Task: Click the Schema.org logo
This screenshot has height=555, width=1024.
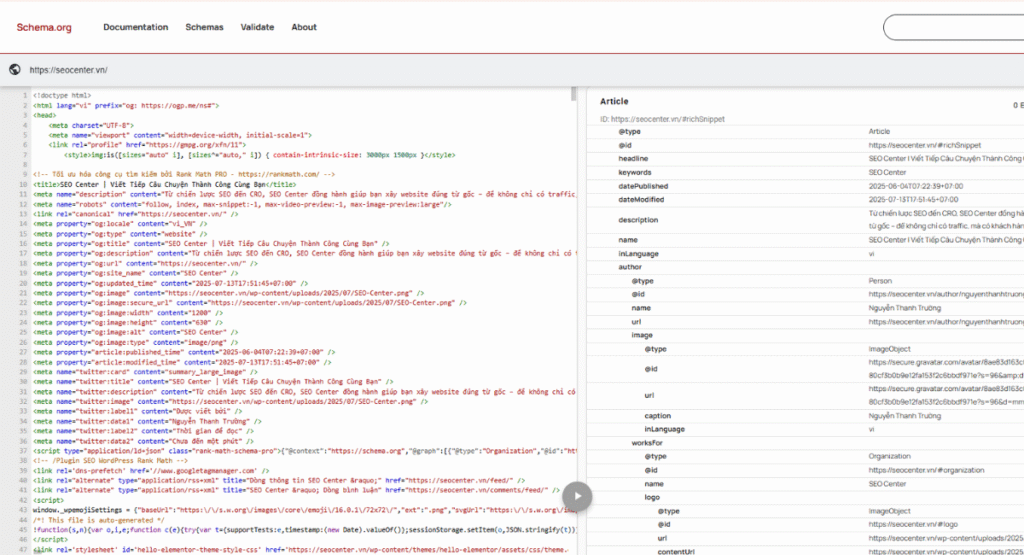Action: [x=44, y=28]
